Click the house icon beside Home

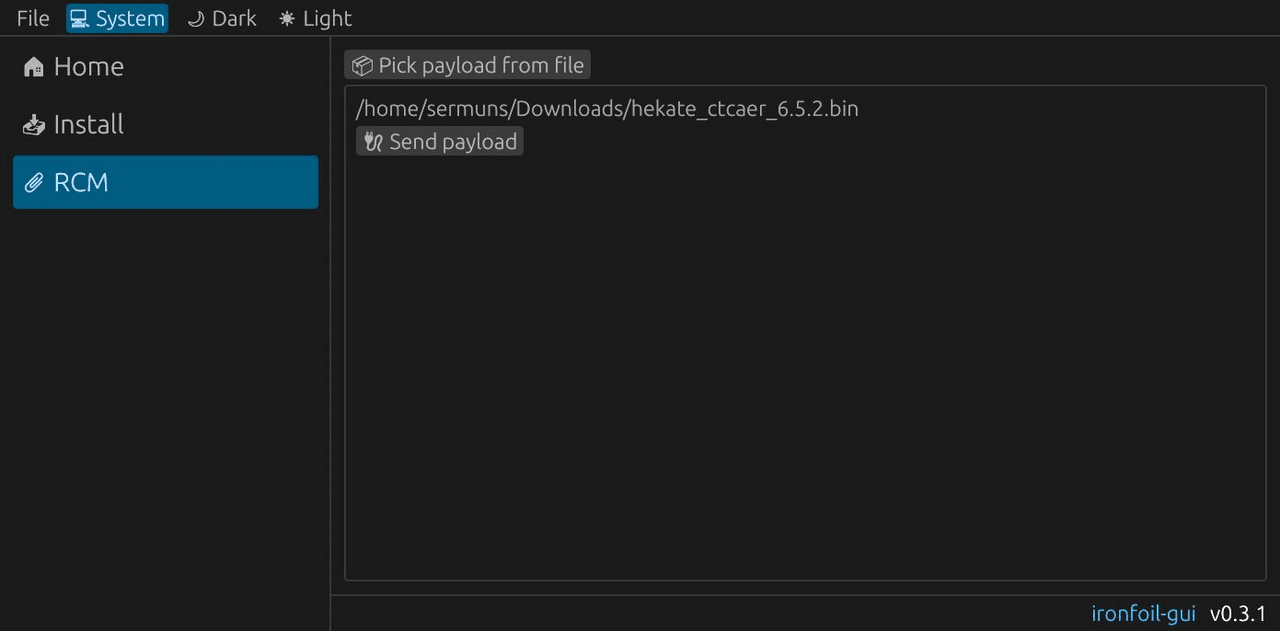point(34,67)
